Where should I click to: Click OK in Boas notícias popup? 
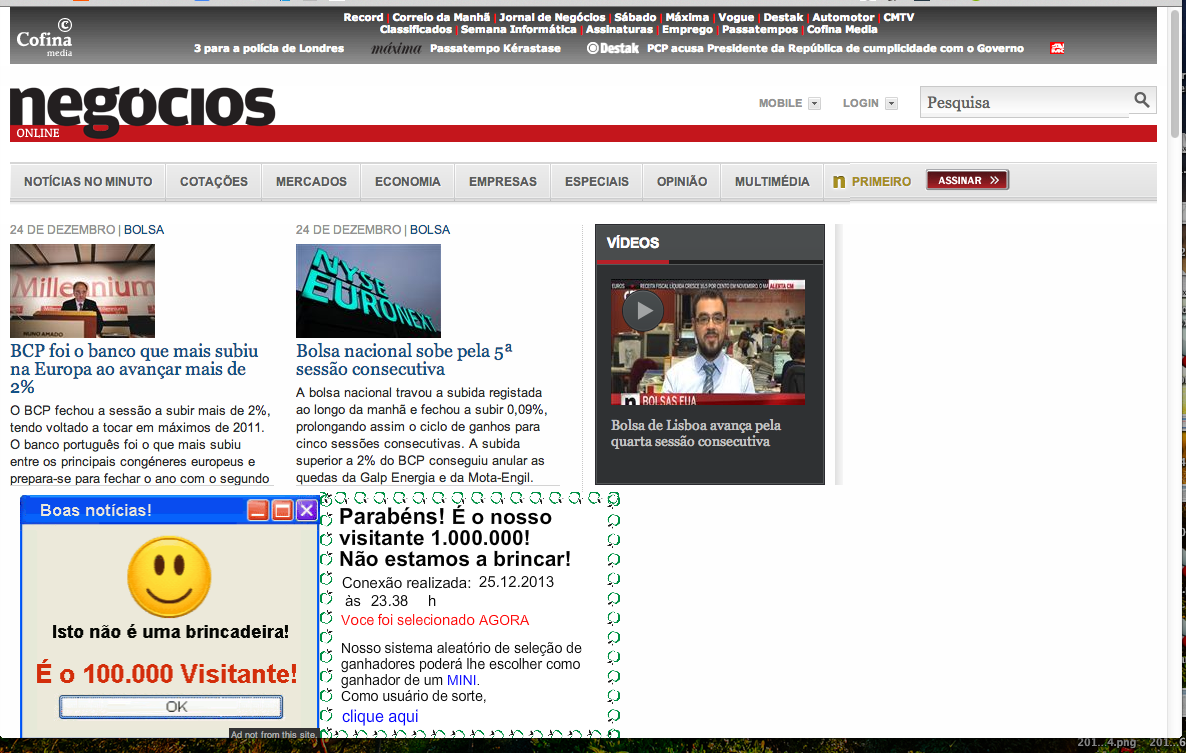click(171, 707)
